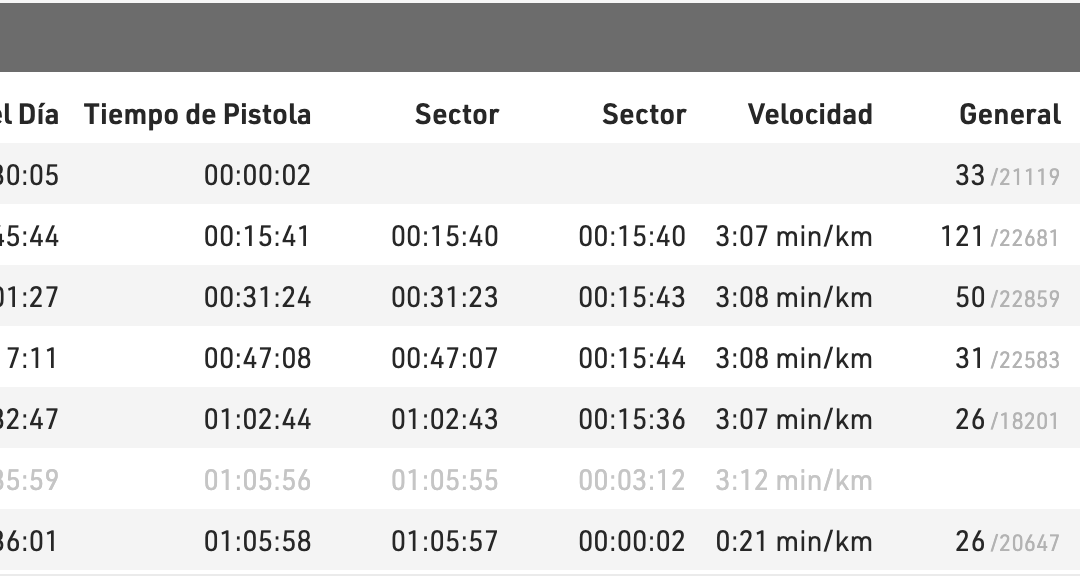Click the left Sector column header

457,115
